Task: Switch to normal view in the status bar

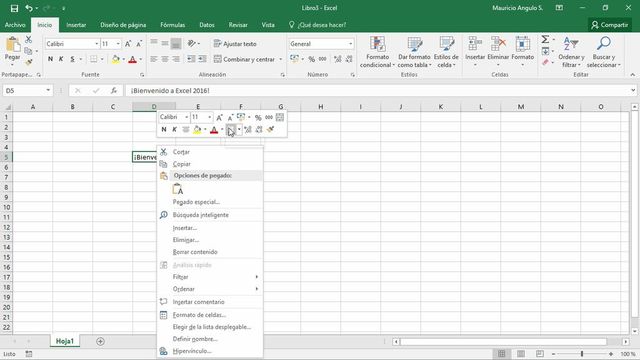Action: tap(502, 354)
